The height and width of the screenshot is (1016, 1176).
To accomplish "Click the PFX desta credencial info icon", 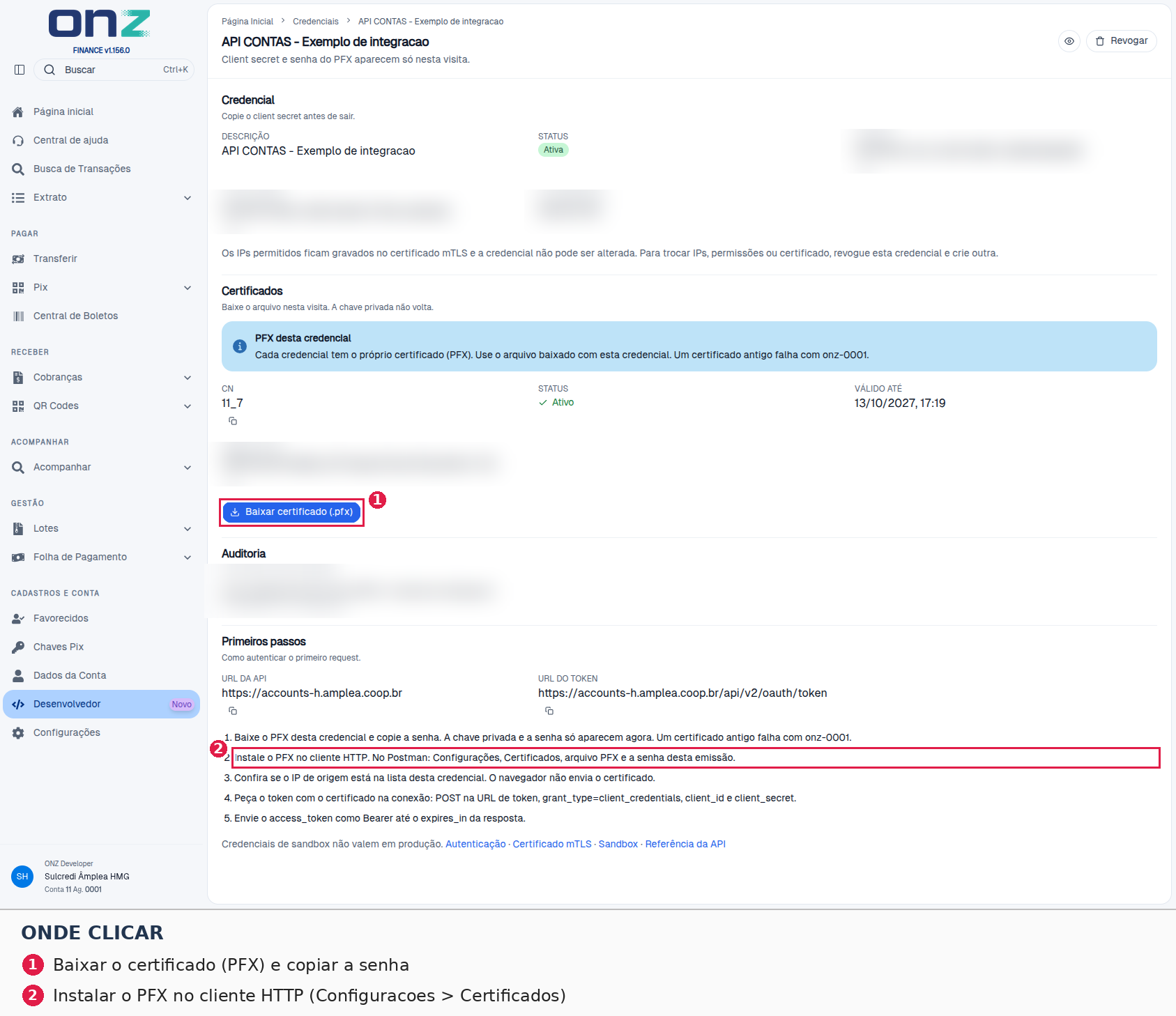I will [239, 346].
